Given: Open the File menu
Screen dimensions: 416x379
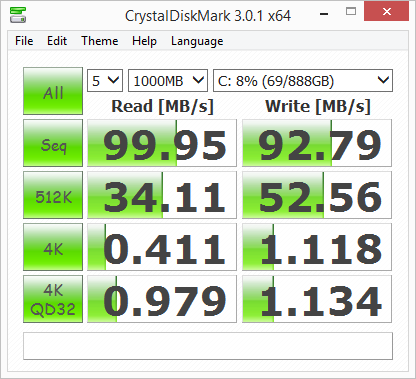Looking at the screenshot, I should coord(24,41).
